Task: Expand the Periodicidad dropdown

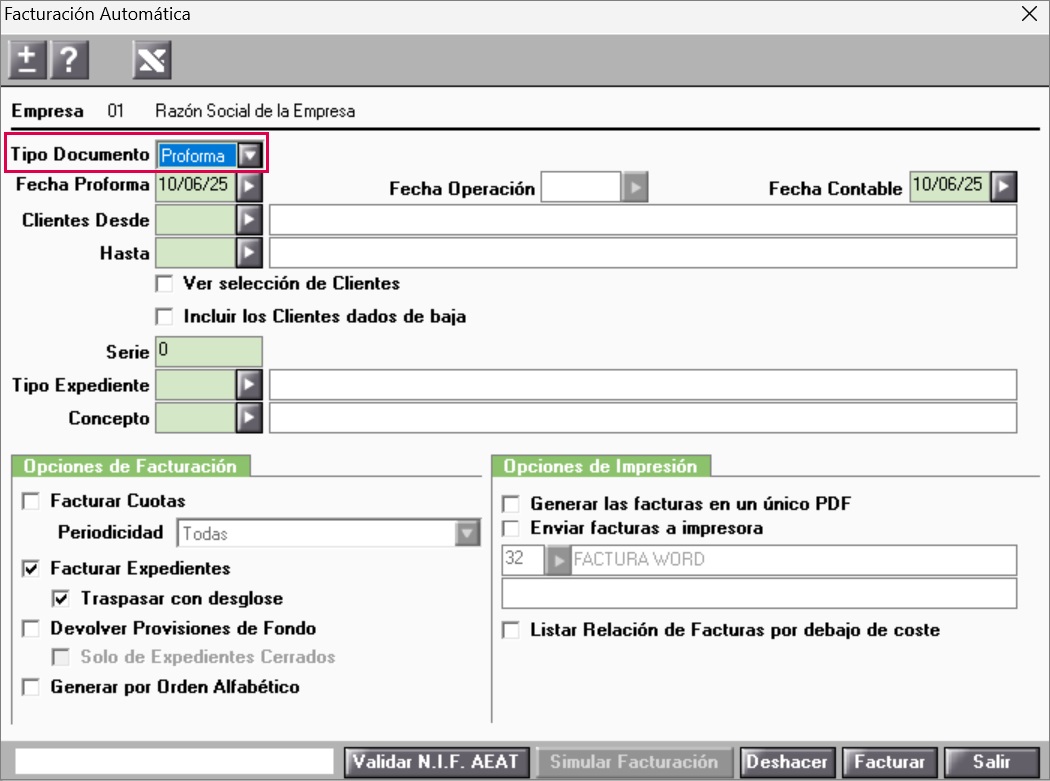Action: click(467, 534)
